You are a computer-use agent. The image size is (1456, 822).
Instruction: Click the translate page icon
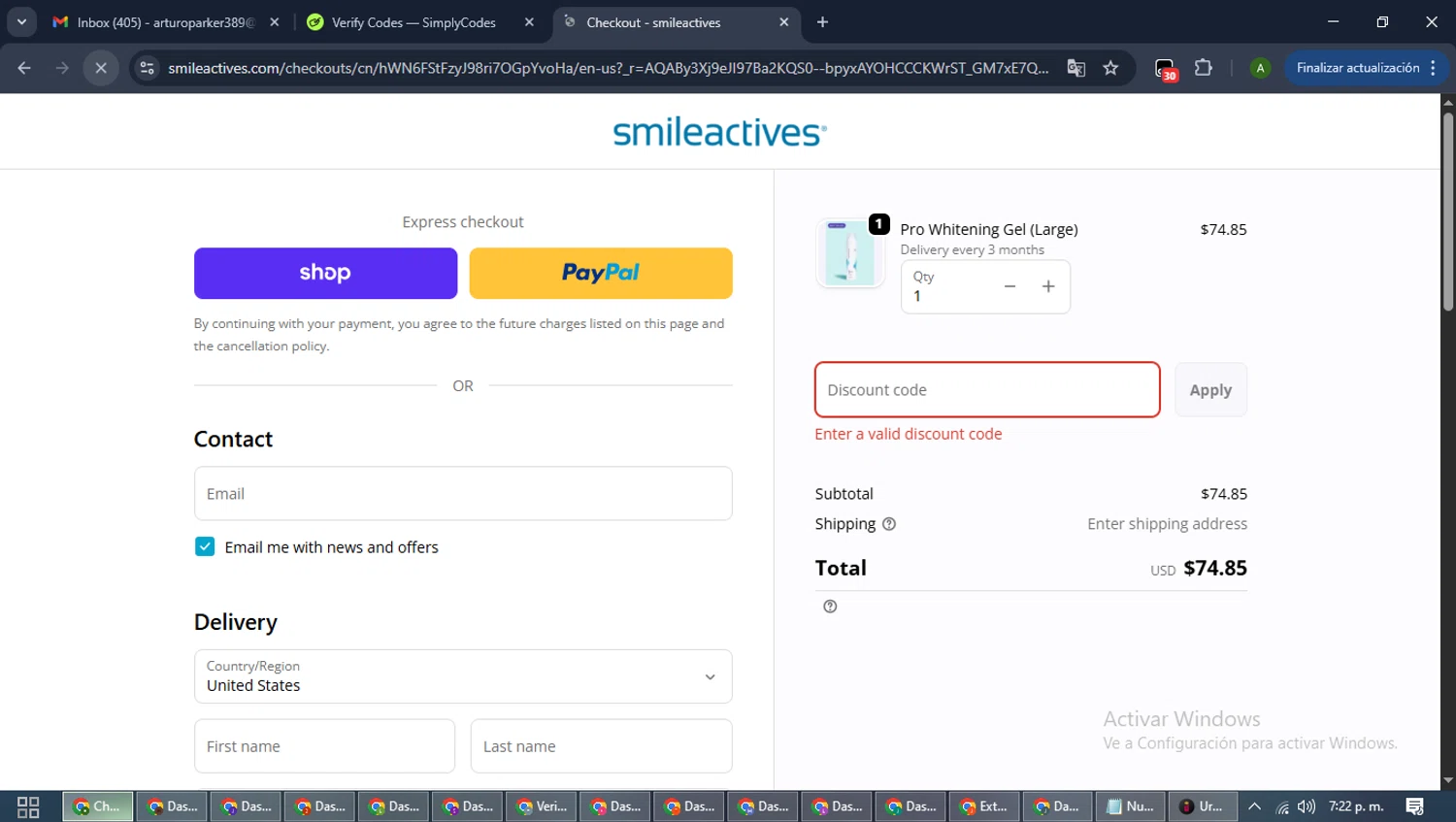[1076, 68]
